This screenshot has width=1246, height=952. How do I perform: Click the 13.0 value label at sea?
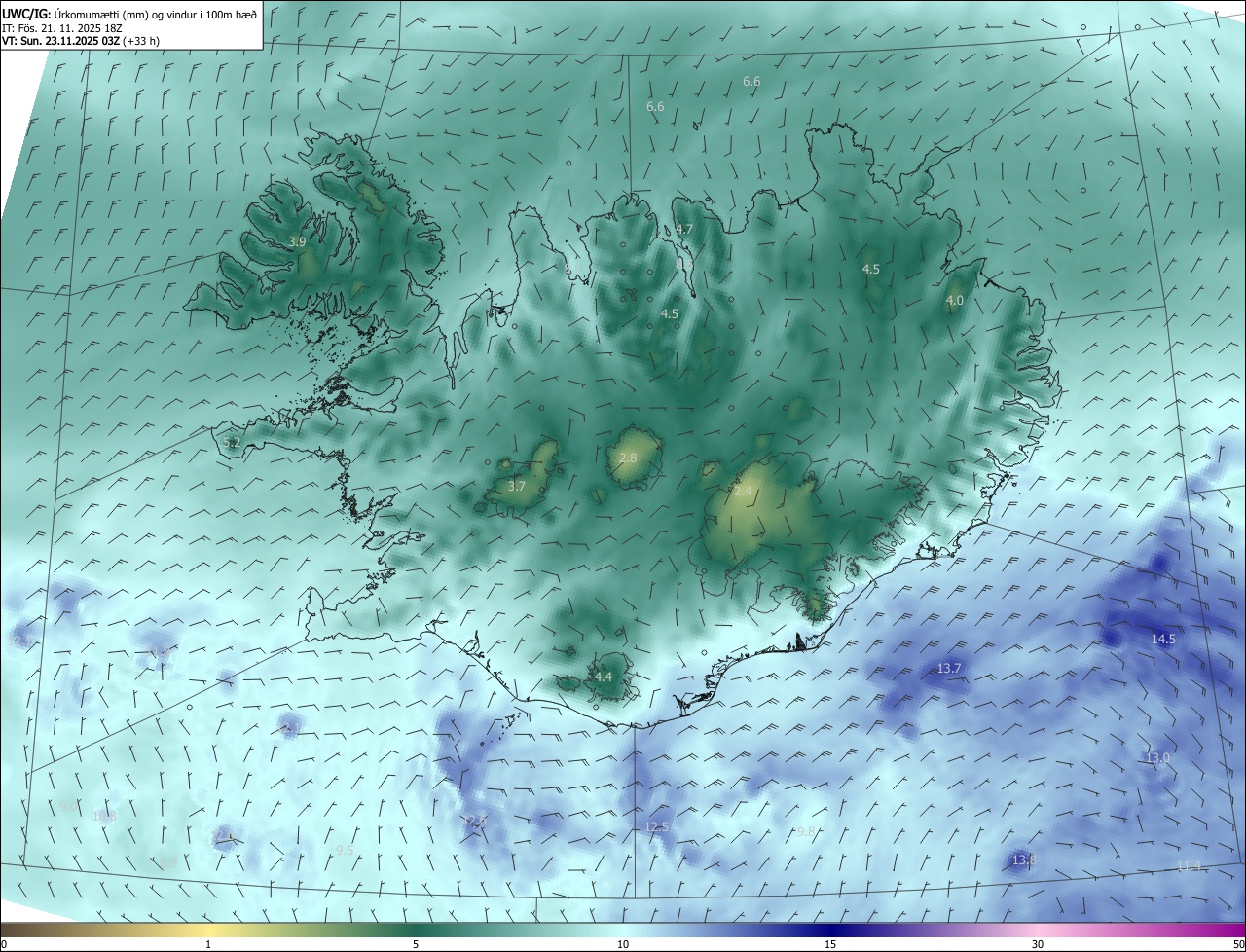[x=1157, y=758]
